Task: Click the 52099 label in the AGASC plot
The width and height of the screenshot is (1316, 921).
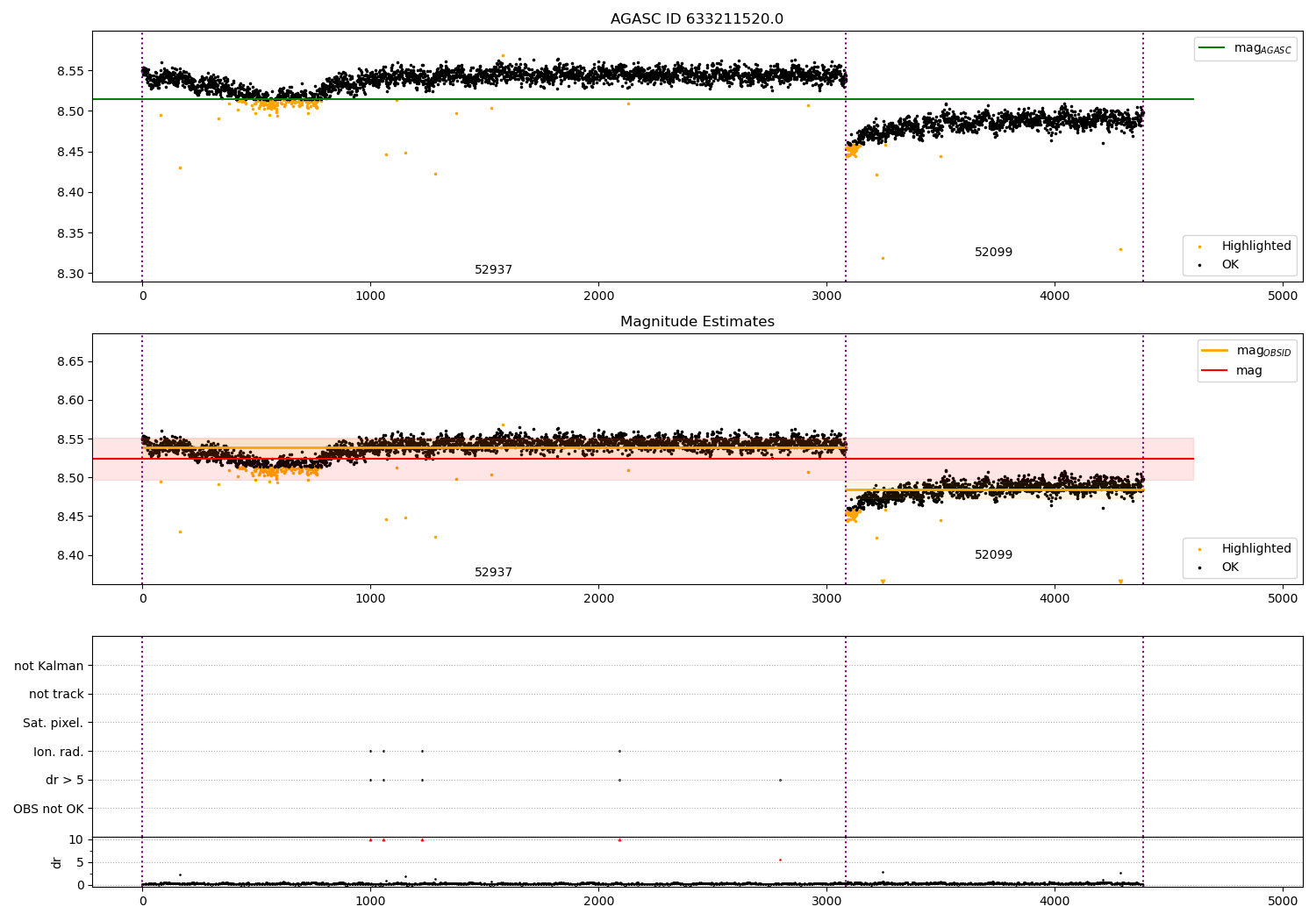Action: 993,252
